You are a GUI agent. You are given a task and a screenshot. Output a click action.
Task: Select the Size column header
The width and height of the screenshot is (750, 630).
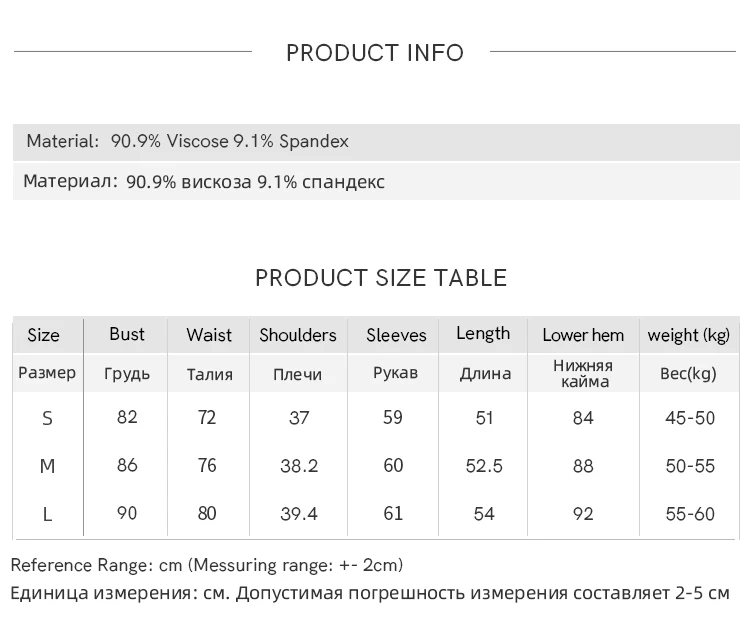point(44,335)
